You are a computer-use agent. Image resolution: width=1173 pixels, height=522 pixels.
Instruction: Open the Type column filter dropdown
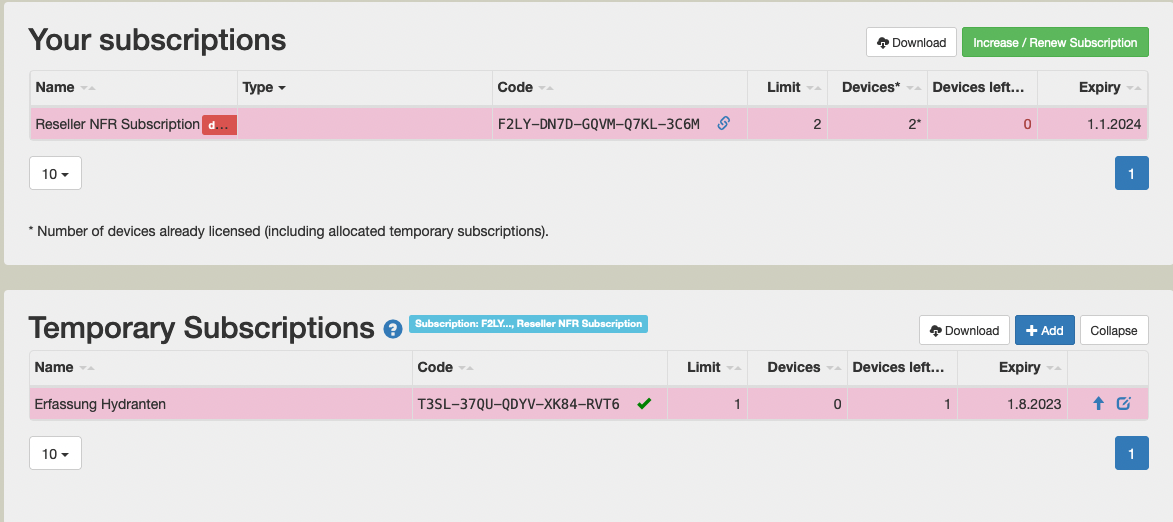[x=264, y=88]
